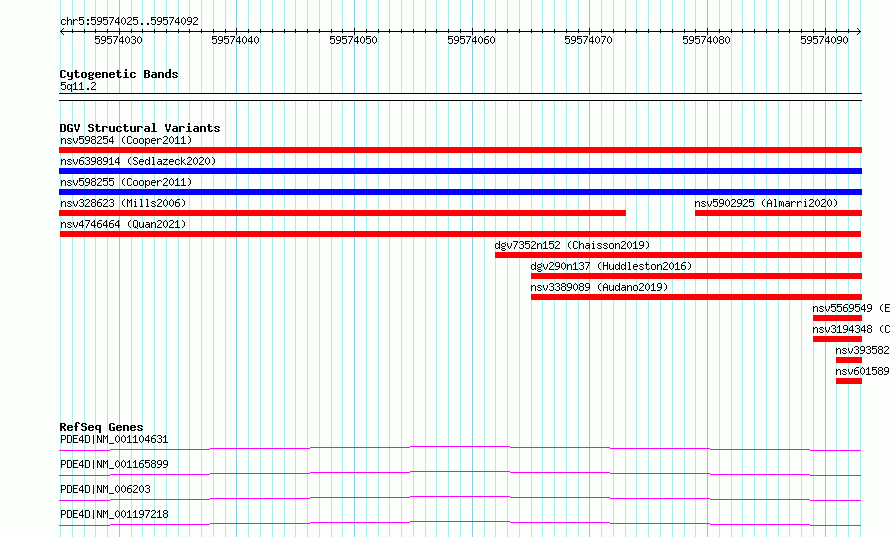Click the short red bar under nsv393582

point(849,360)
